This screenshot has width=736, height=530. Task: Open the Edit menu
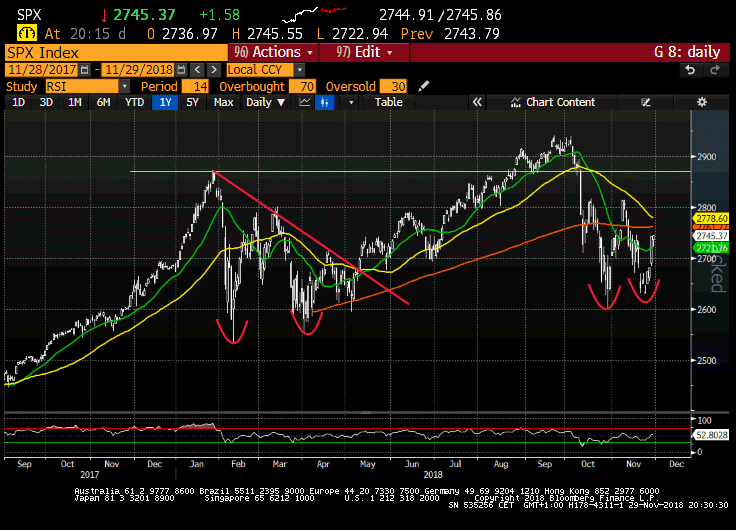pos(360,52)
